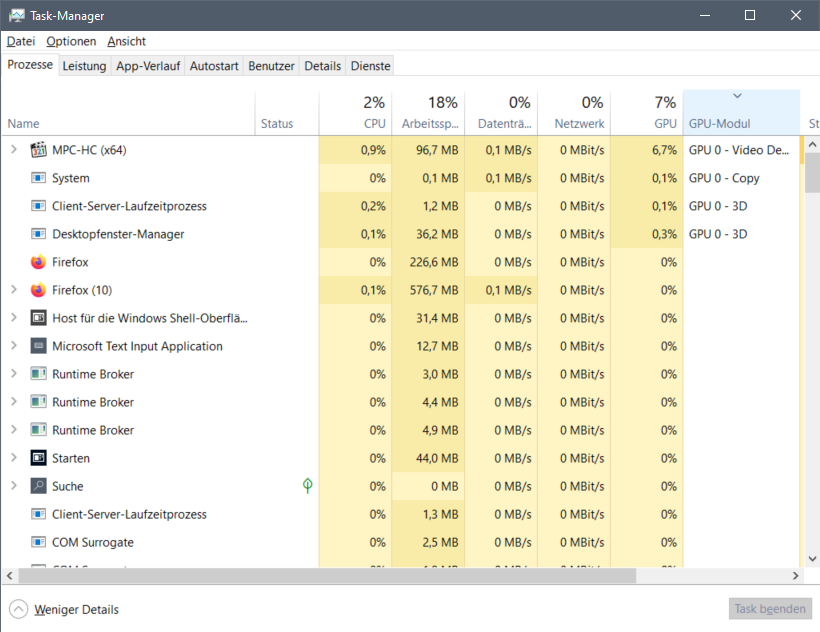Switch to the Details tab

(x=323, y=66)
